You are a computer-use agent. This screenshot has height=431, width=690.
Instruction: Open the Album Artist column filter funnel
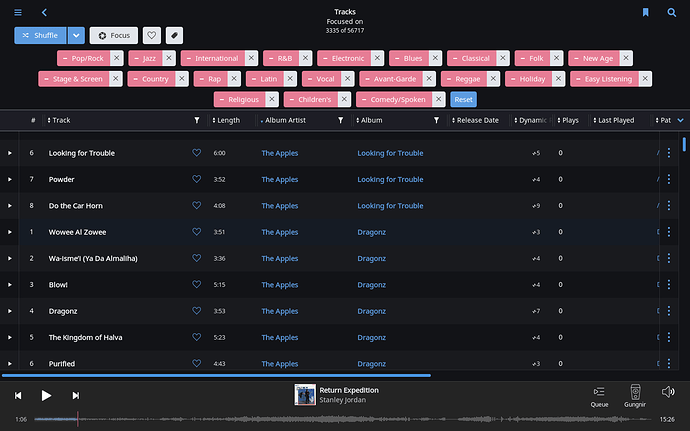pos(340,120)
